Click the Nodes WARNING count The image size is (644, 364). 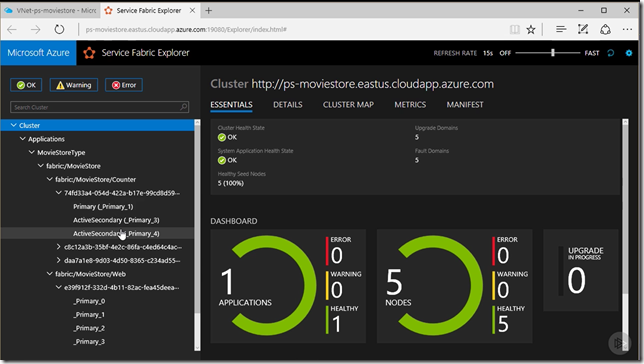click(503, 290)
